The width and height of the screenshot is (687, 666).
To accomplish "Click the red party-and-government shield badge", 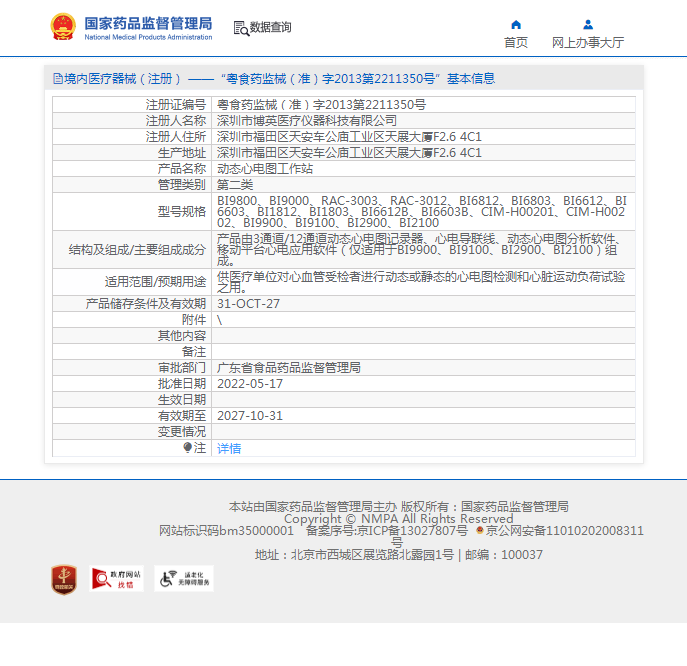I will (x=64, y=579).
